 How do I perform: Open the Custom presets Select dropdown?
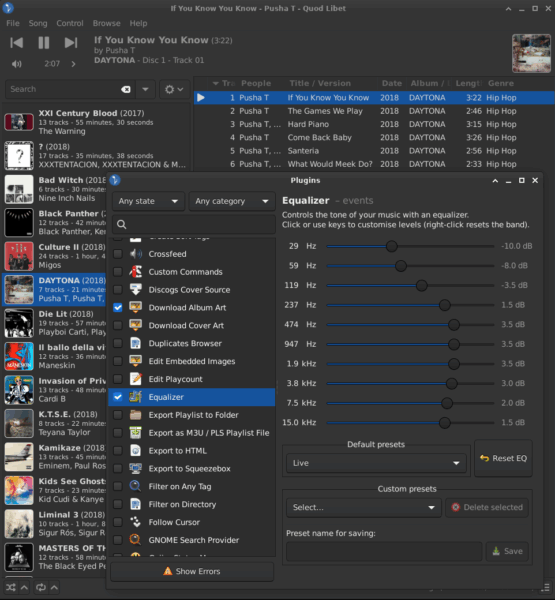(x=364, y=507)
